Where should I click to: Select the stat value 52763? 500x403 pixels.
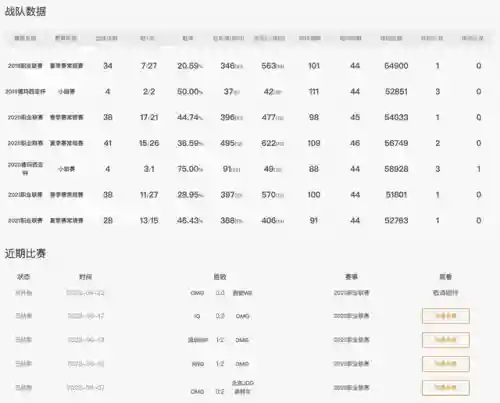coord(396,220)
